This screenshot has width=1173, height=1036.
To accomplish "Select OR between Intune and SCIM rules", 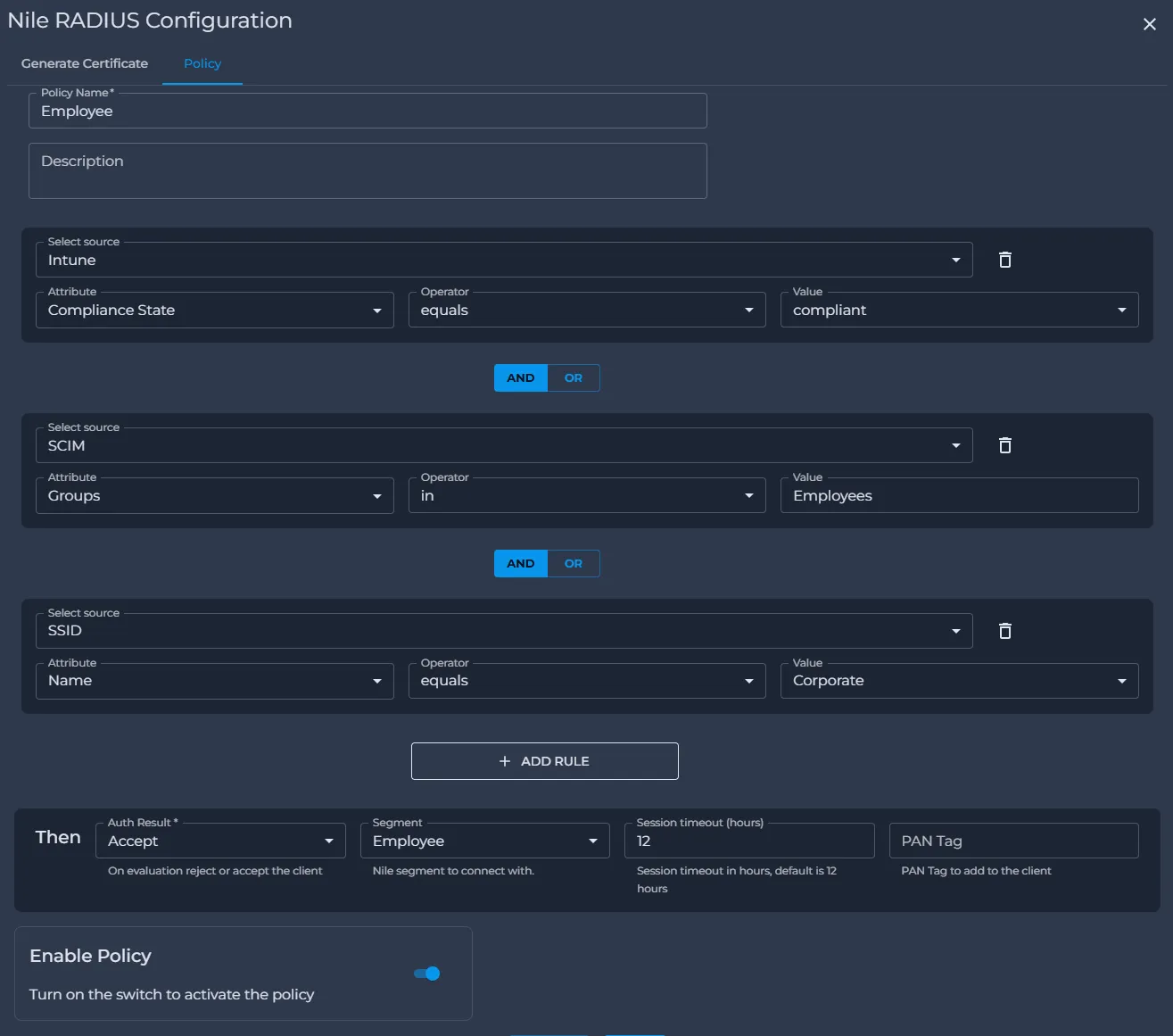I will pos(574,378).
